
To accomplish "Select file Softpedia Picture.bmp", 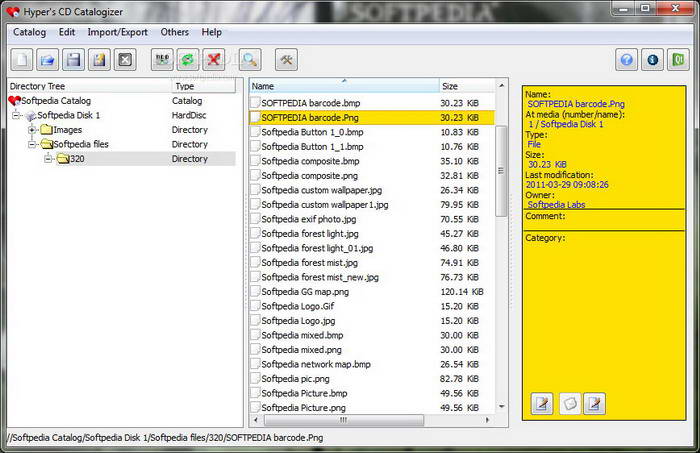I will point(304,393).
